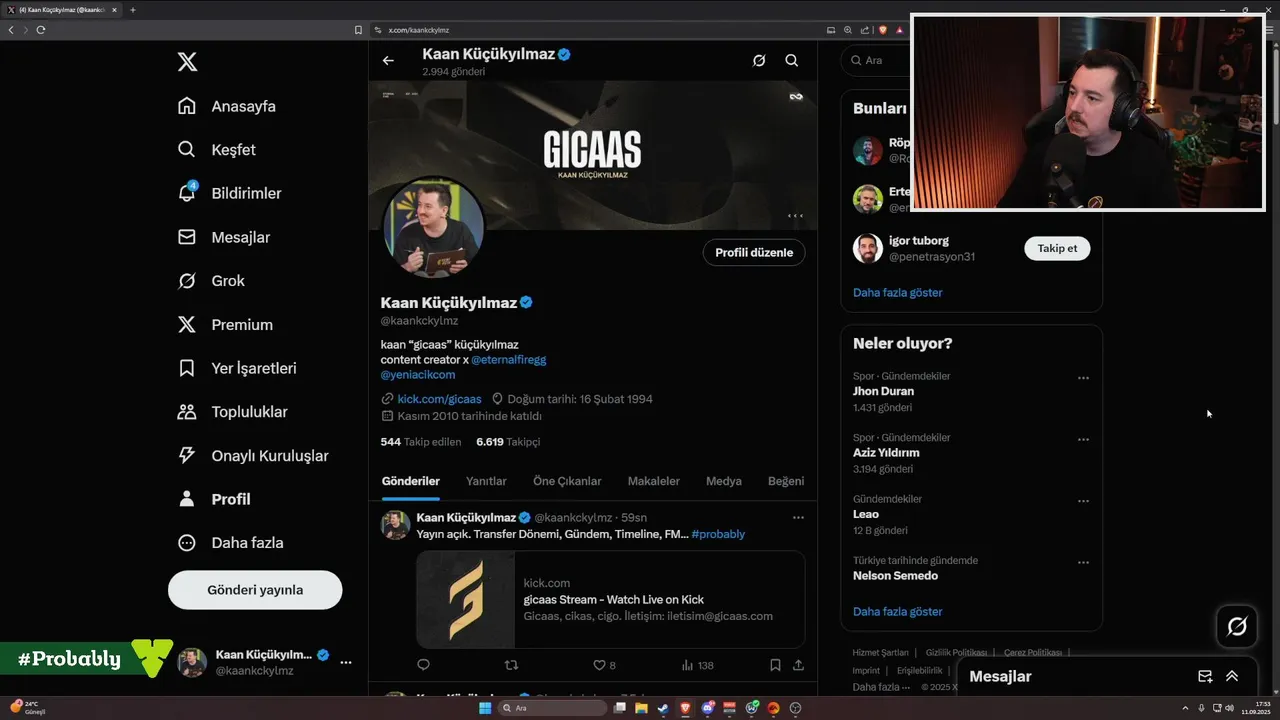
Task: Switch to the Beğeni tab
Action: click(786, 481)
